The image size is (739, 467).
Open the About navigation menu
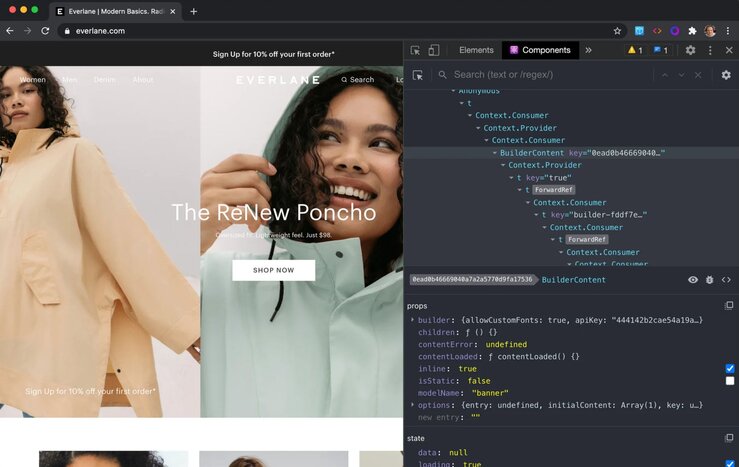coord(143,80)
